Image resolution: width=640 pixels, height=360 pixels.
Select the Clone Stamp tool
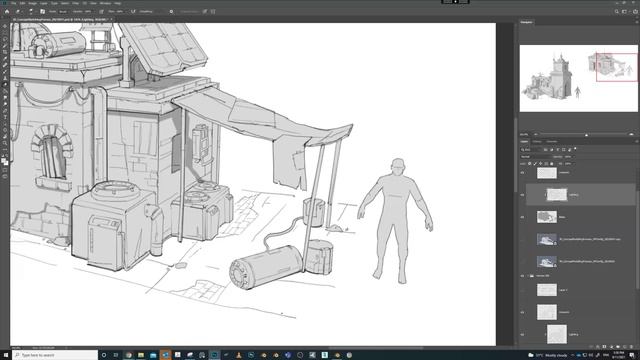coord(5,78)
